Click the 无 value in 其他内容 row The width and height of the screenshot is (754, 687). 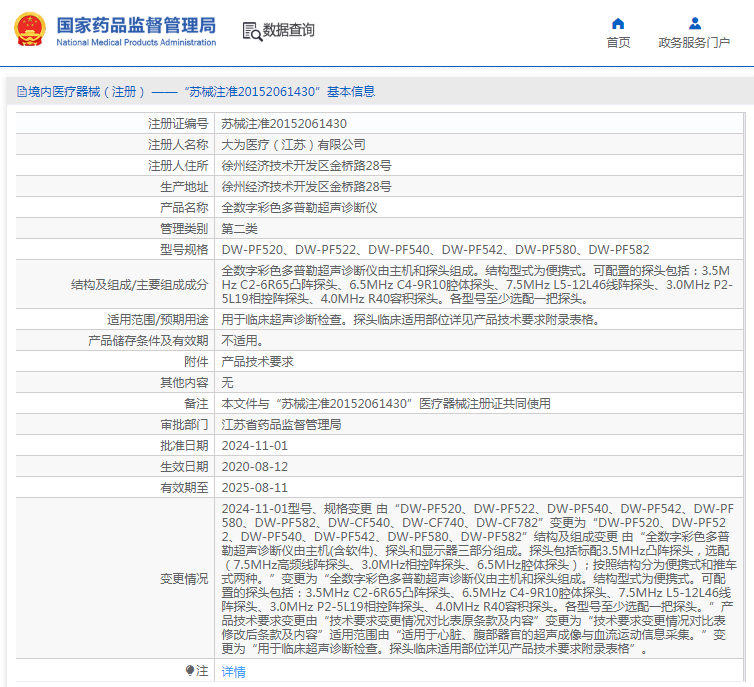(x=227, y=383)
